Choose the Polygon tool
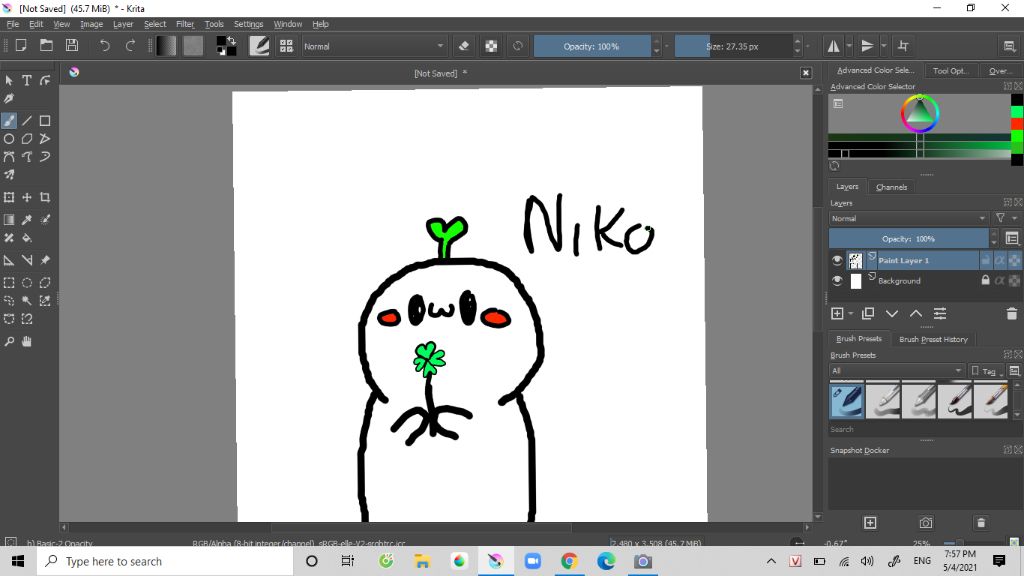Viewport: 1024px width, 576px height. tap(27, 138)
